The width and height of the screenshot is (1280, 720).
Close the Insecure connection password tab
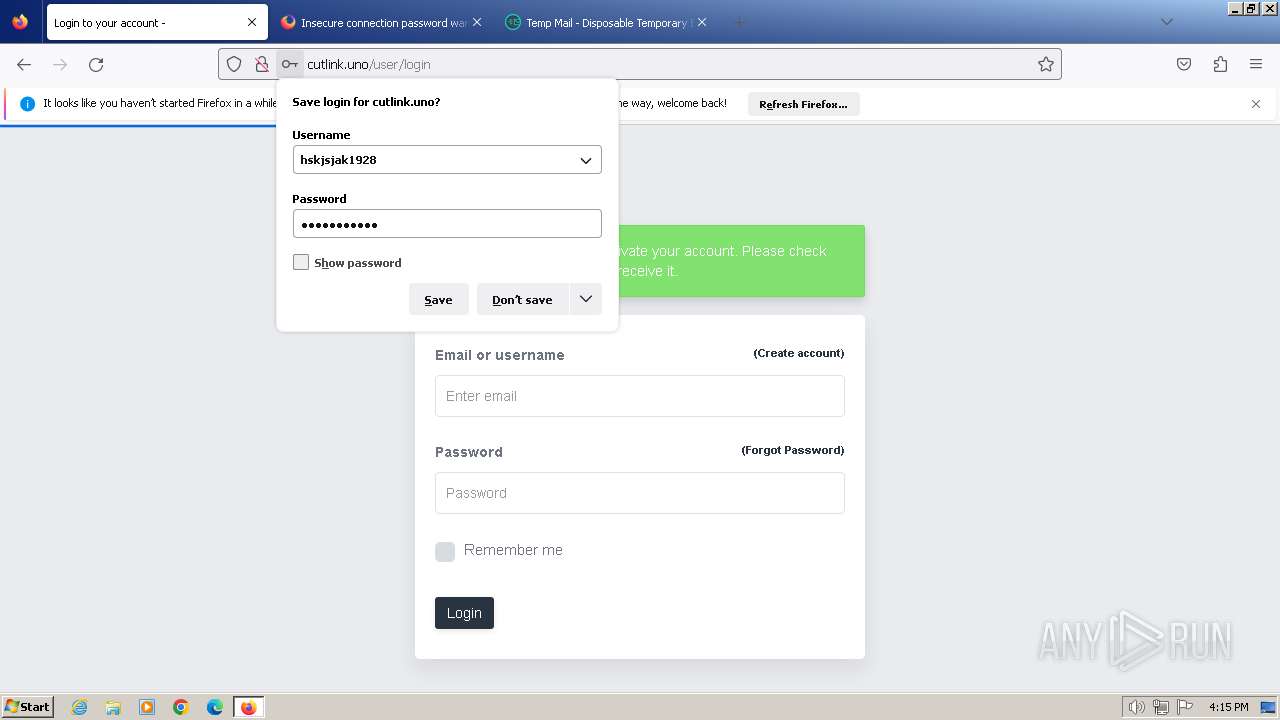477,22
